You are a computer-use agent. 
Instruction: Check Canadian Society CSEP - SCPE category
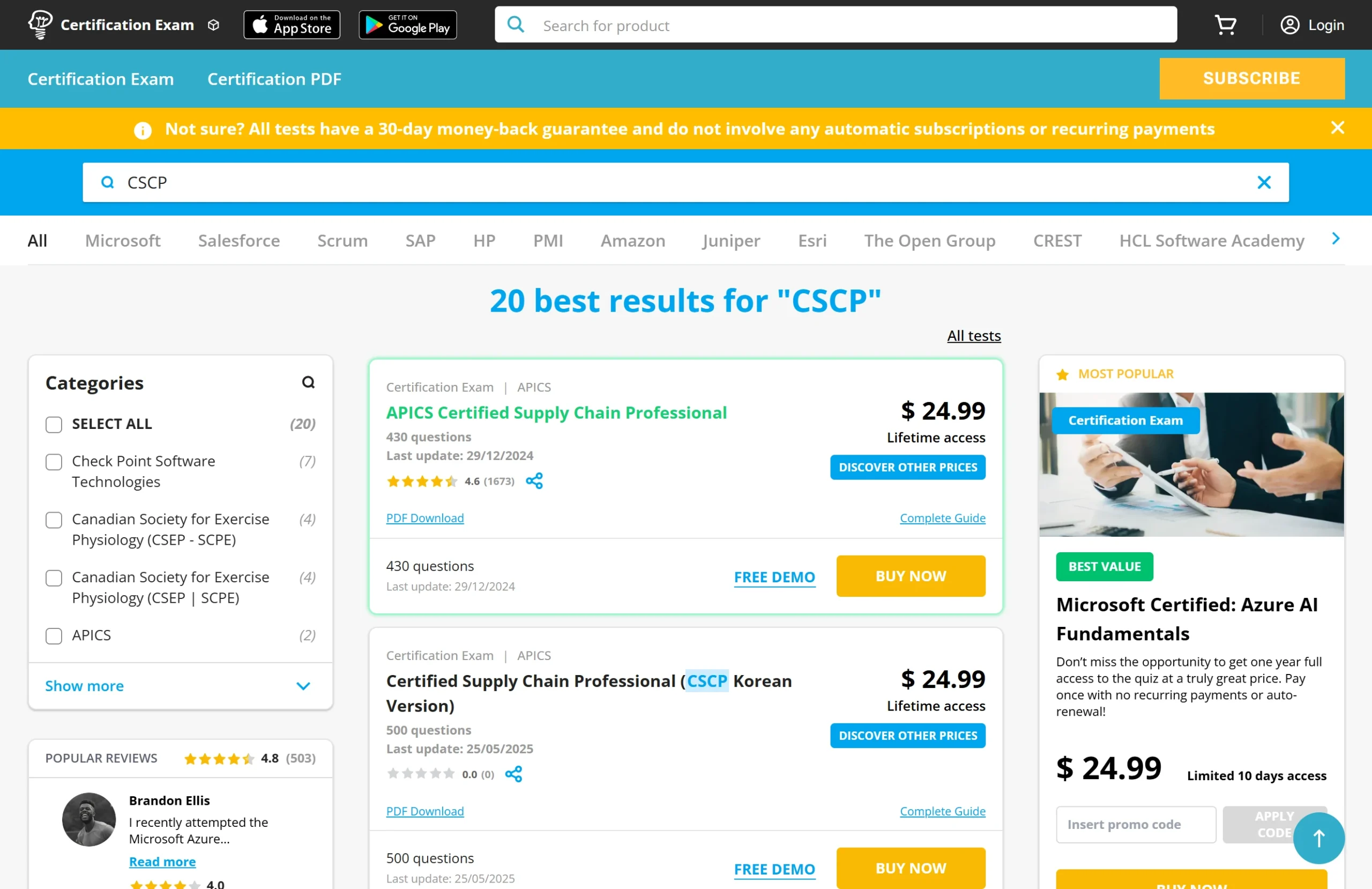coord(54,520)
